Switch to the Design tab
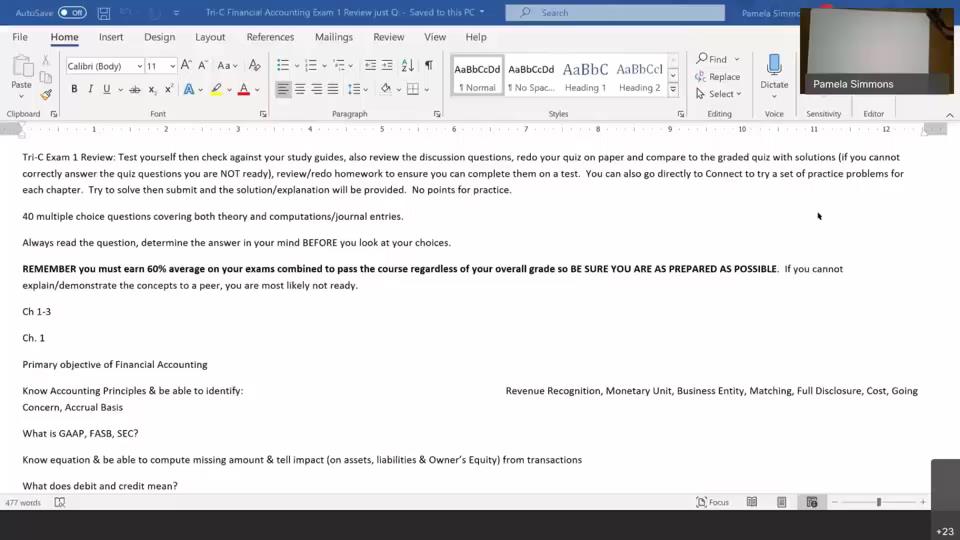Viewport: 960px width, 540px height. [x=159, y=37]
